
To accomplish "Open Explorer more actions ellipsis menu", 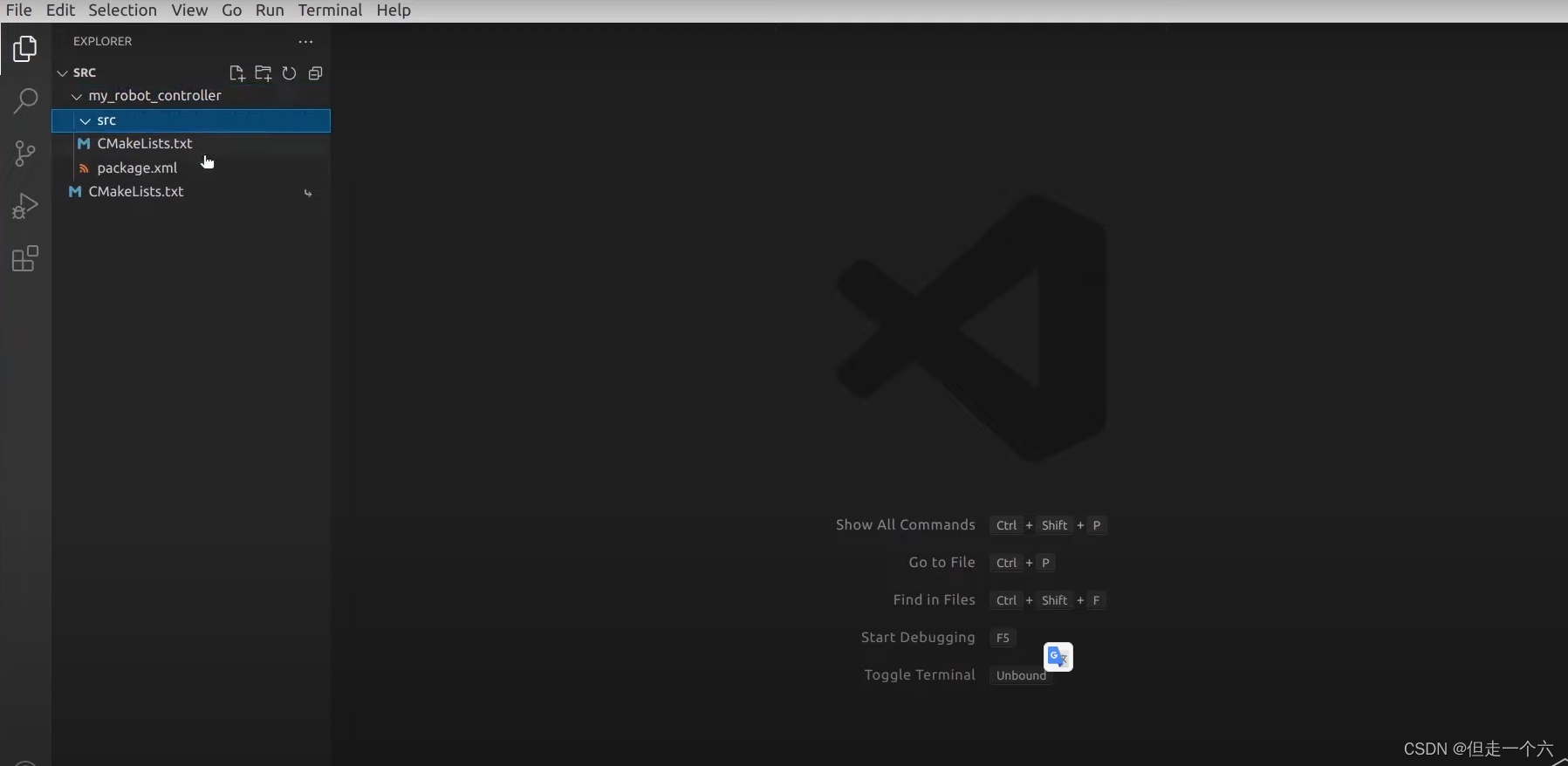I will [x=305, y=42].
